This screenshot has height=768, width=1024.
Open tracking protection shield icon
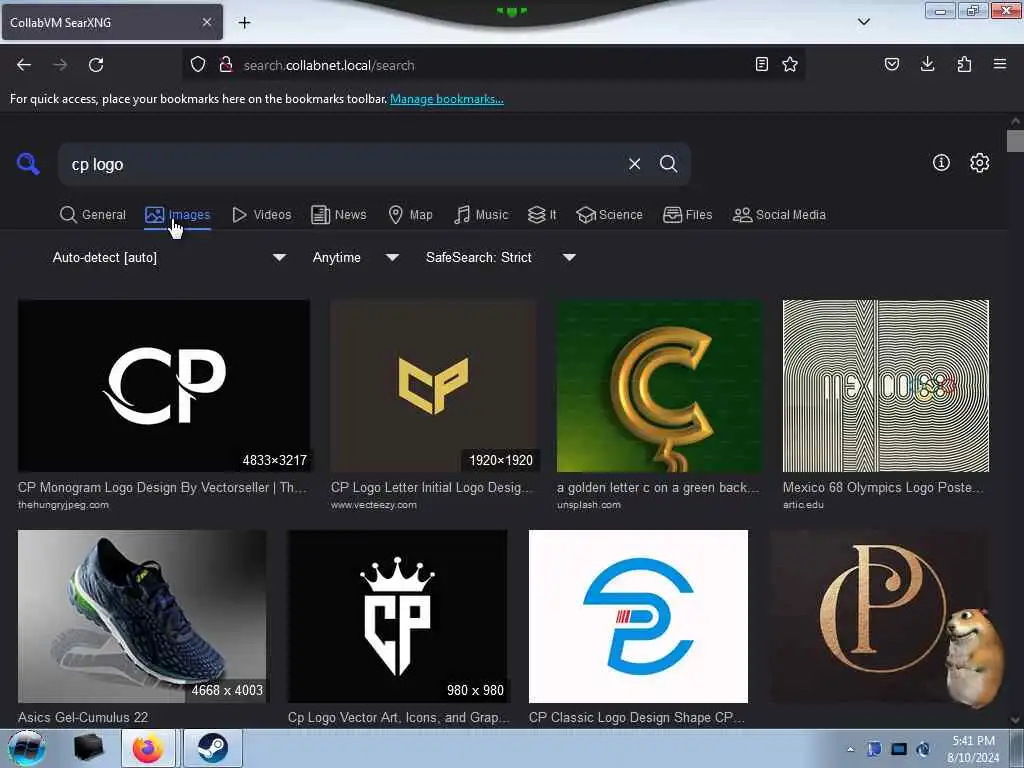click(x=198, y=64)
